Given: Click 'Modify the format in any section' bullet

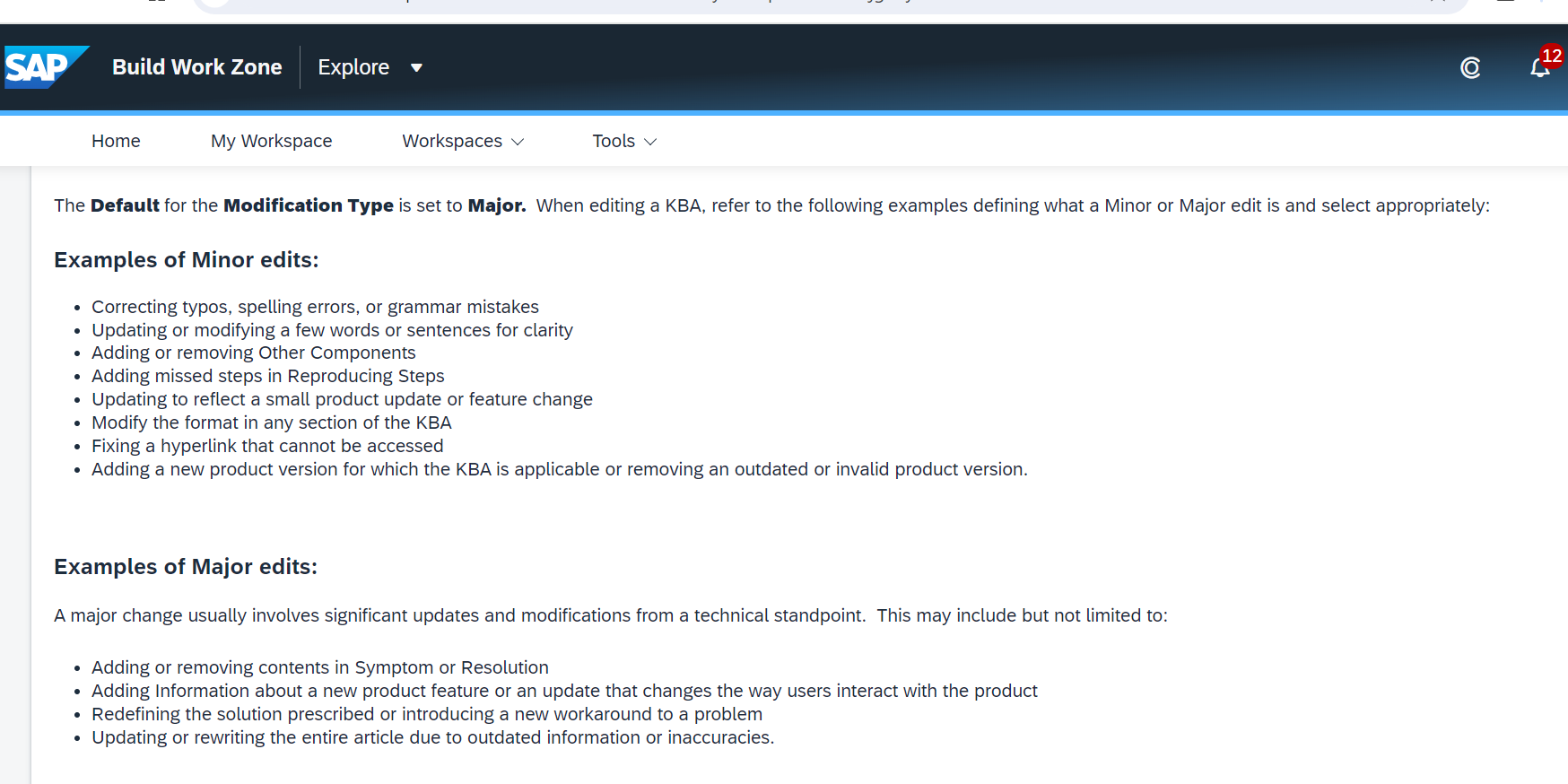Looking at the screenshot, I should click(x=271, y=422).
